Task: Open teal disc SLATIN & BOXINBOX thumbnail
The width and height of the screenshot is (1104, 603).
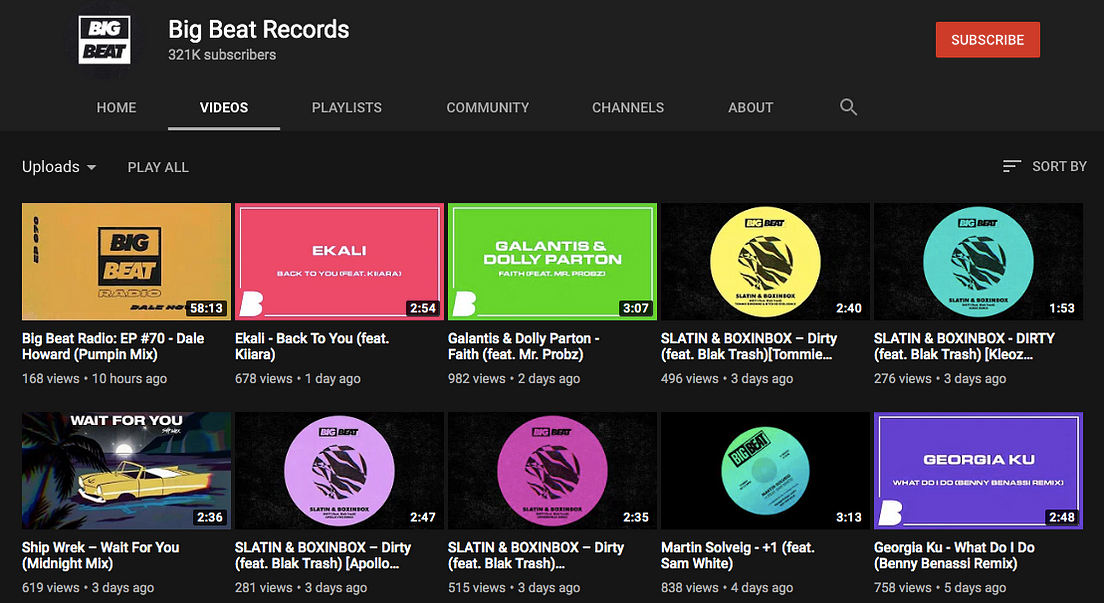Action: tap(978, 261)
